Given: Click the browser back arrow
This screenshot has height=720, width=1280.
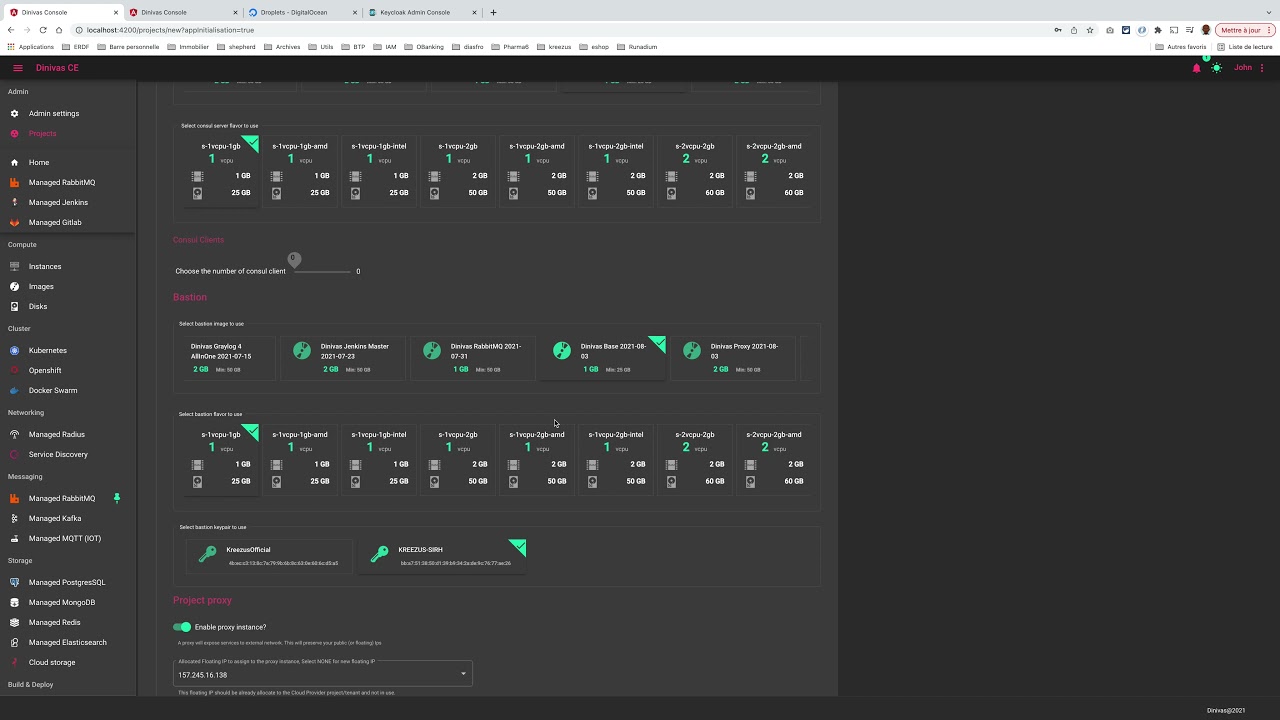Looking at the screenshot, I should tap(11, 30).
